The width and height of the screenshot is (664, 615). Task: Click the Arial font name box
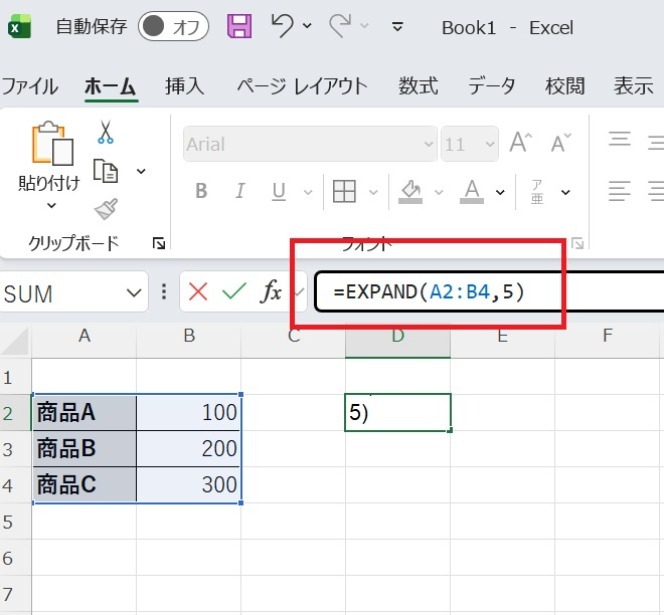[x=310, y=144]
